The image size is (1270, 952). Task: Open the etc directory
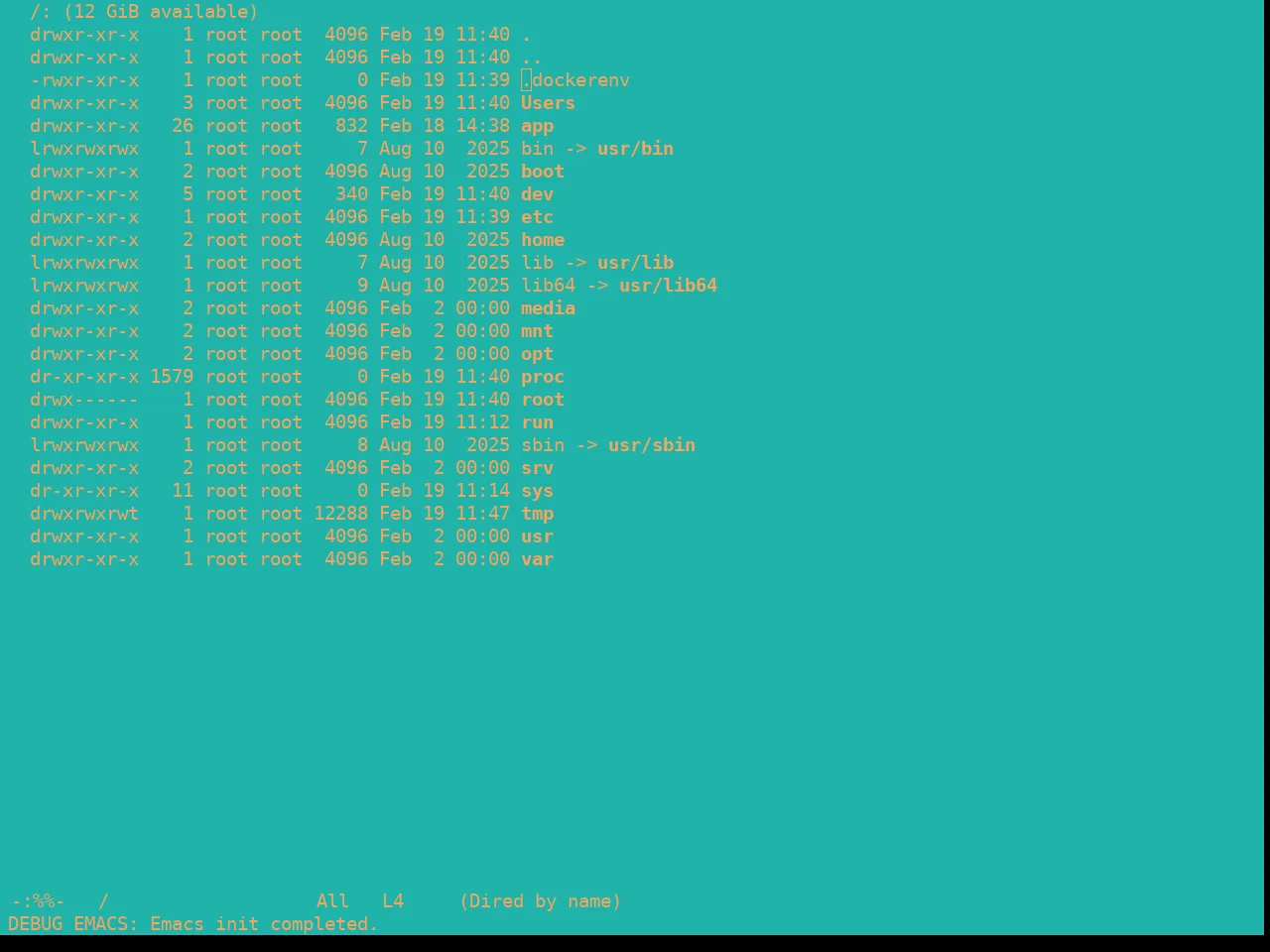pyautogui.click(x=537, y=217)
